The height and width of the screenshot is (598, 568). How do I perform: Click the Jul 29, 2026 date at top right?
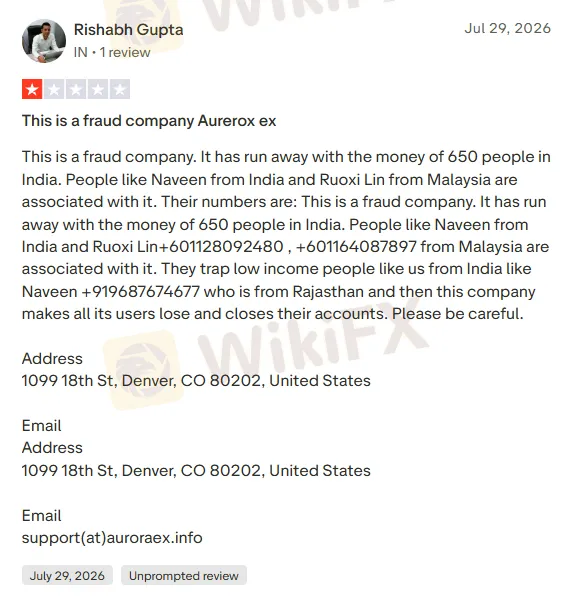[507, 29]
